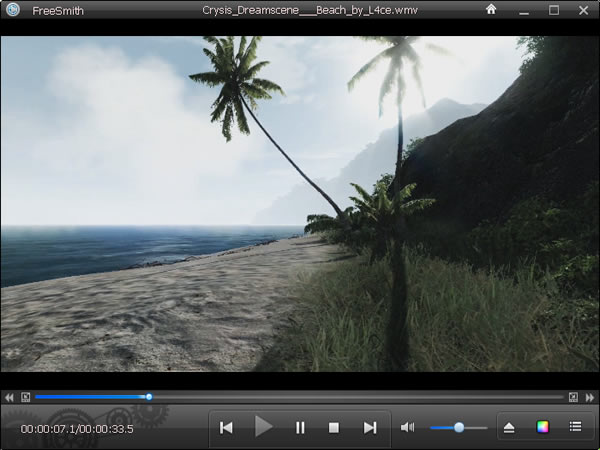Open a file with the eject icon
Image resolution: width=600 pixels, height=450 pixels.
click(509, 427)
